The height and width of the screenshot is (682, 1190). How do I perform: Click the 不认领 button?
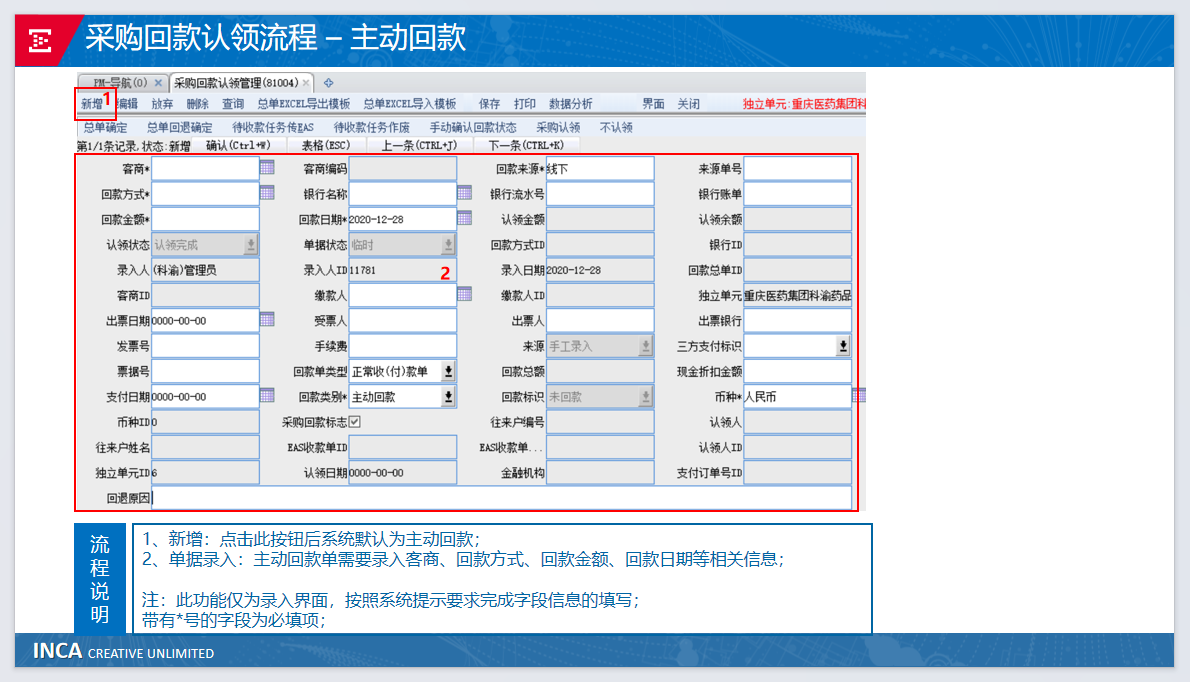tap(616, 127)
